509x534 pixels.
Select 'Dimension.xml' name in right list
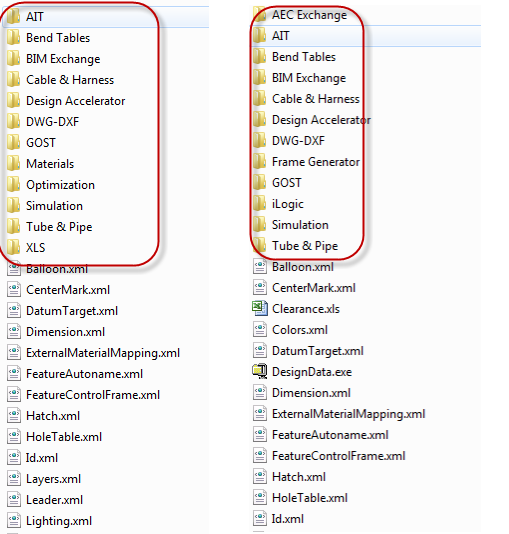(311, 393)
